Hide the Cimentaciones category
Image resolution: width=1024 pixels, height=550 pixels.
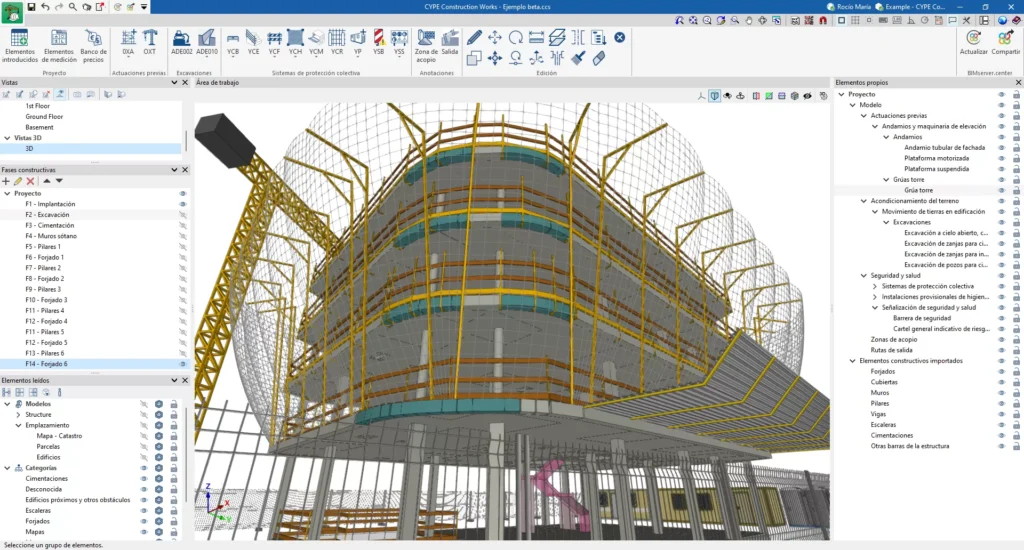143,479
